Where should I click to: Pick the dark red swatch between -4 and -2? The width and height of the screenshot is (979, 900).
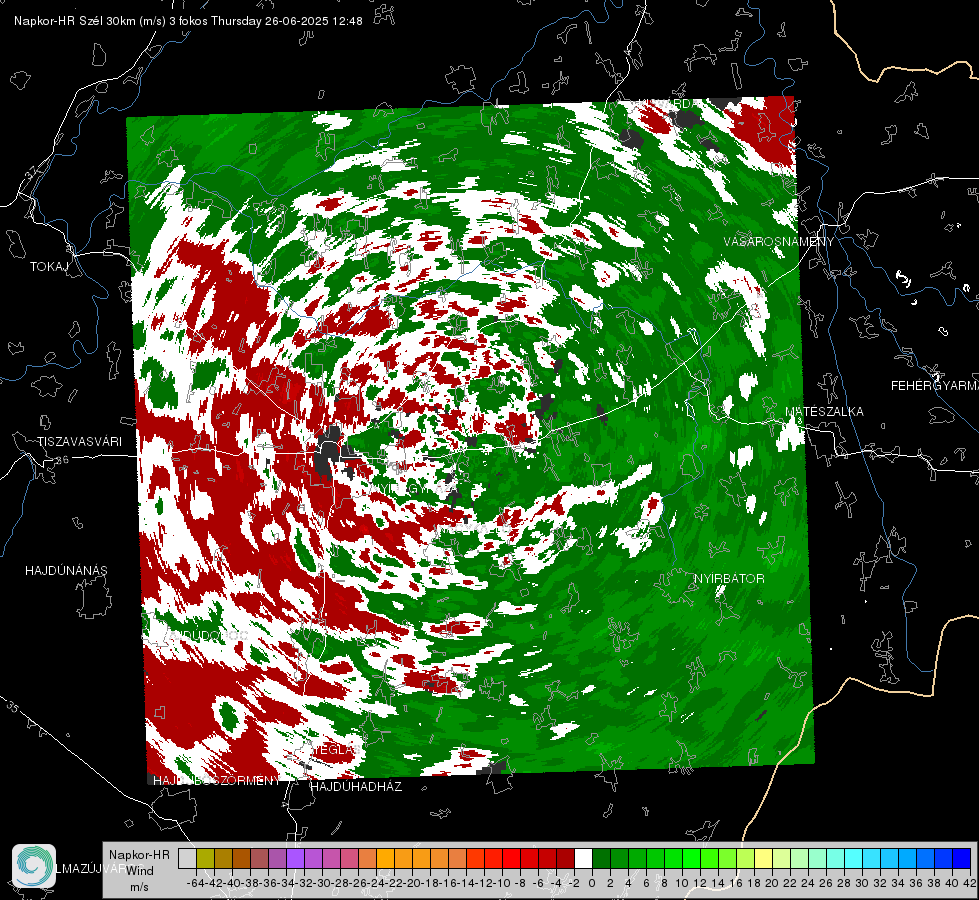point(566,858)
